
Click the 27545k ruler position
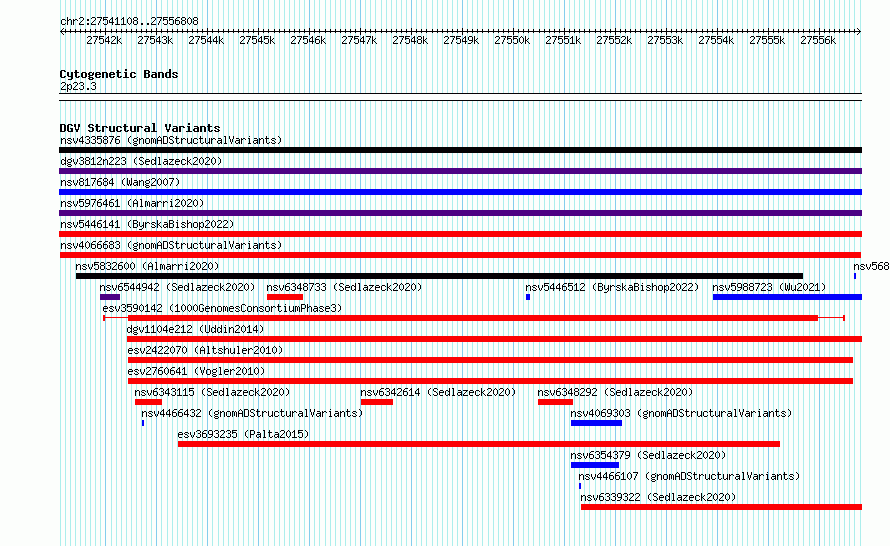(x=257, y=40)
